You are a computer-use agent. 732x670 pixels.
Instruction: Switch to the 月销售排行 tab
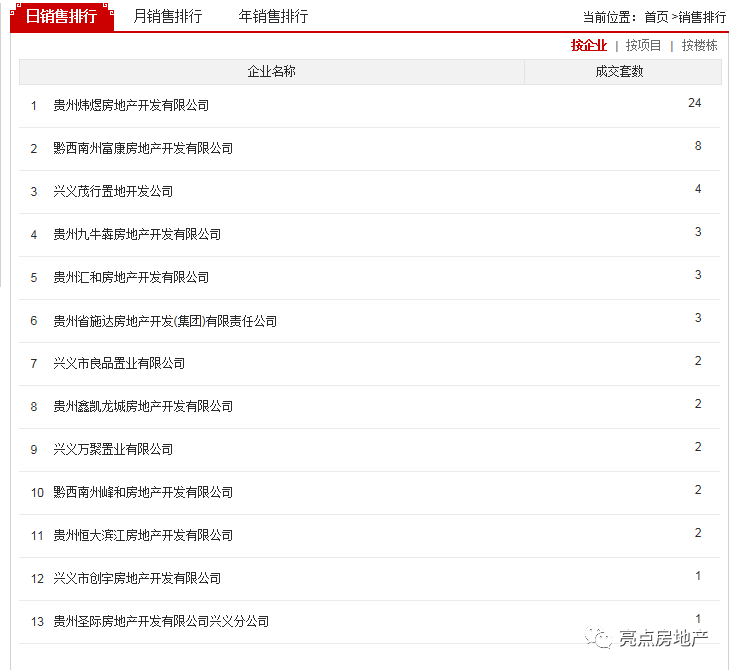(168, 16)
